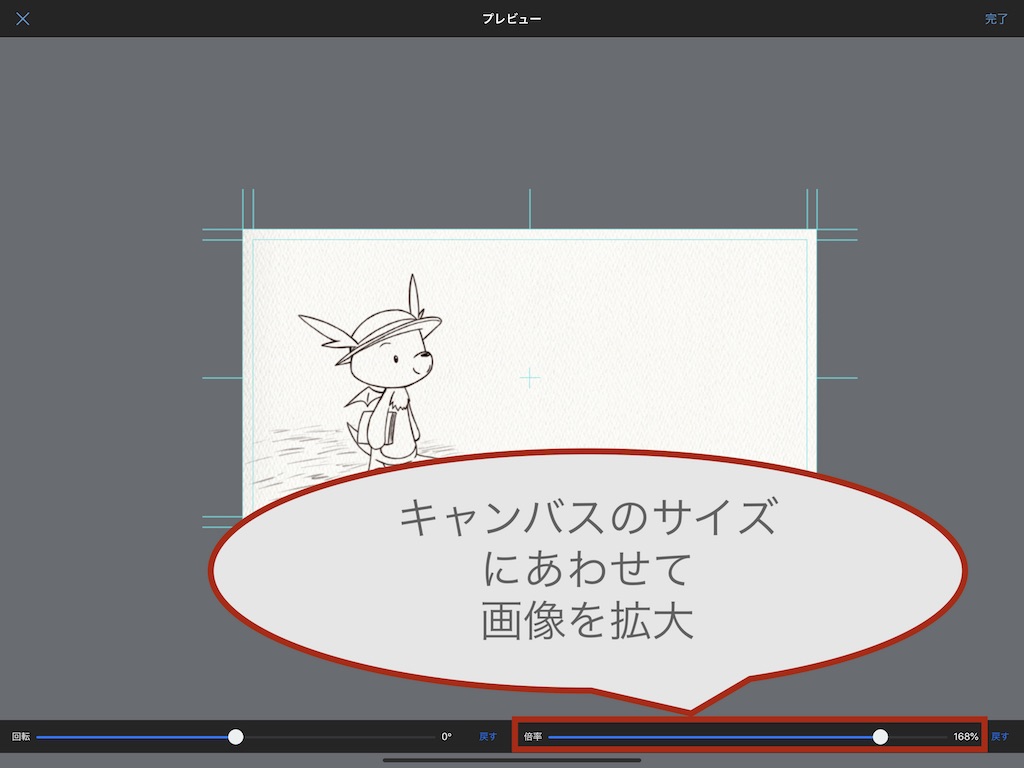Click the right side center registration mark
Screen dimensions: 1024x768
coord(837,378)
